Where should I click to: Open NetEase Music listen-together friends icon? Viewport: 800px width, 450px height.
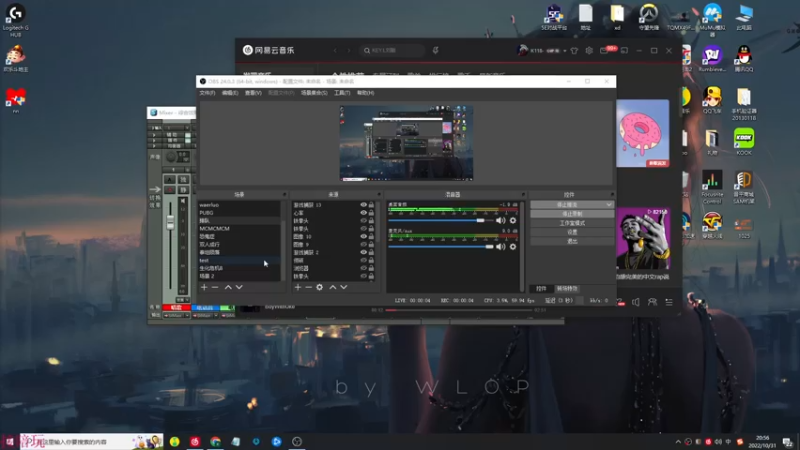coord(652,303)
